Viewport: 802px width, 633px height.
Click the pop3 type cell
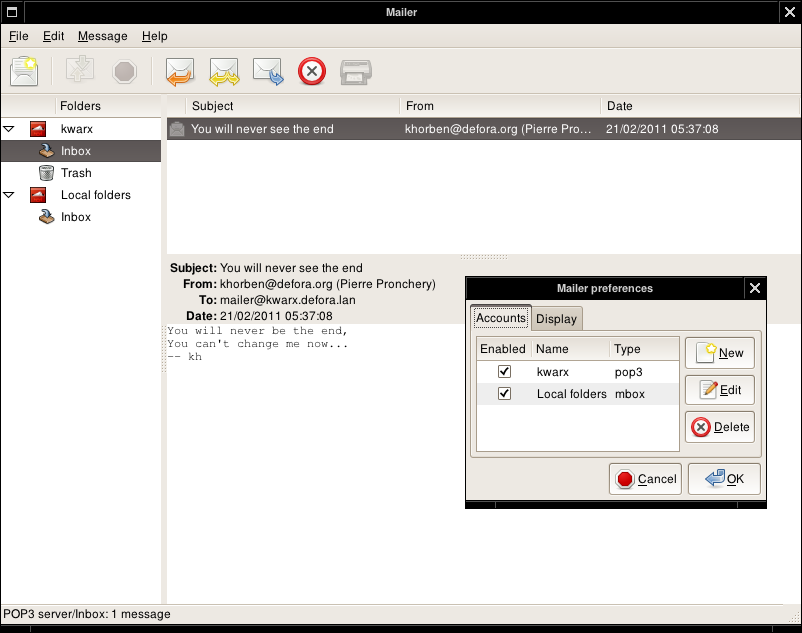629,372
